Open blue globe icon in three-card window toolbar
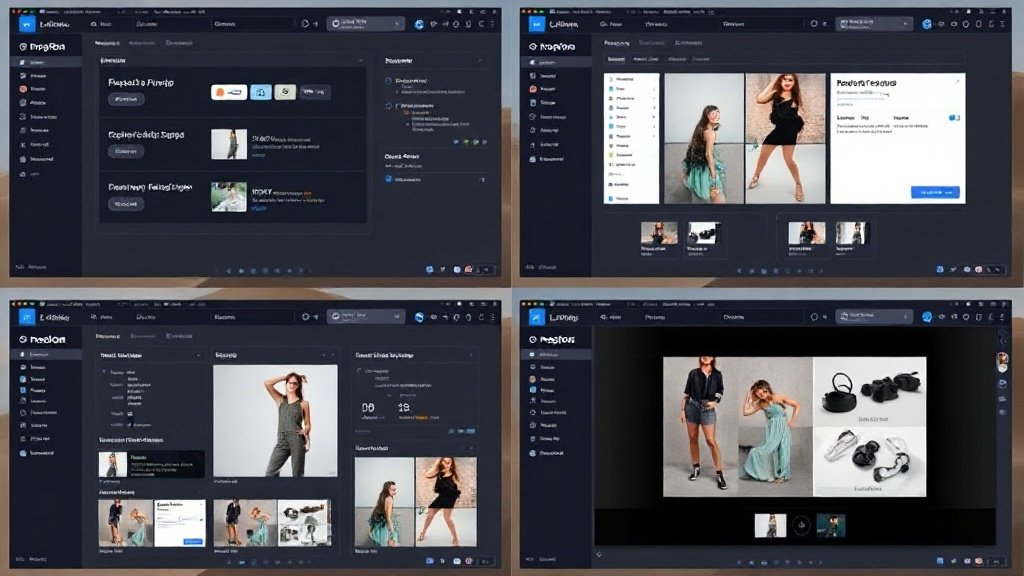Screen dimensions: 1024x576 point(419,24)
